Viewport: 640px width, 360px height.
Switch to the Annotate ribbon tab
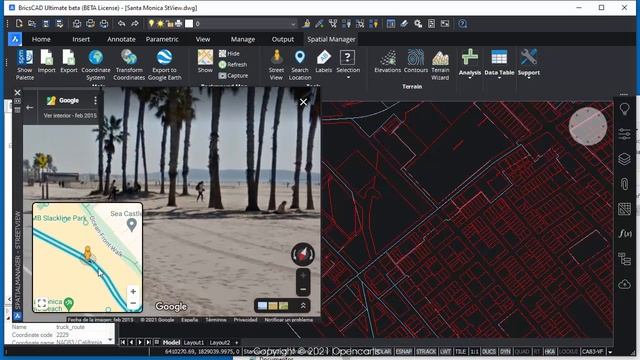[x=121, y=39]
